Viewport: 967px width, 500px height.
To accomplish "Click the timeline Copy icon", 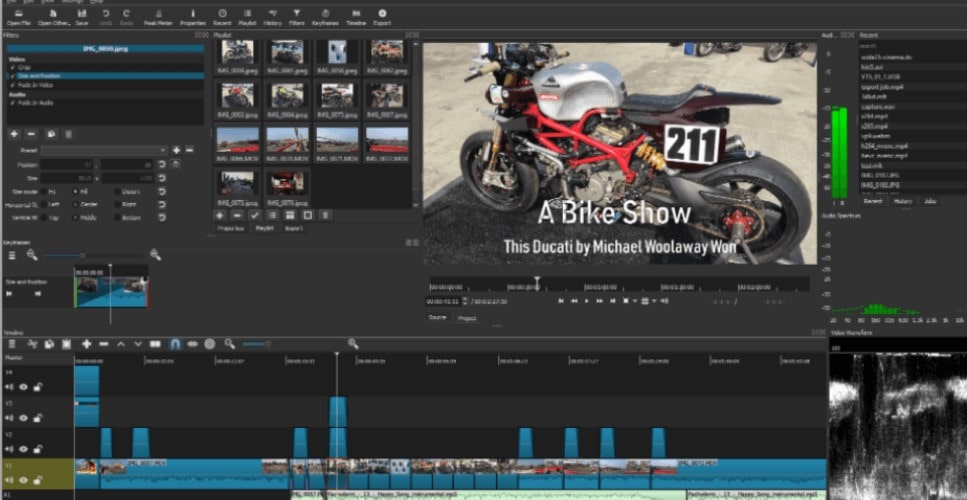I will tap(49, 344).
